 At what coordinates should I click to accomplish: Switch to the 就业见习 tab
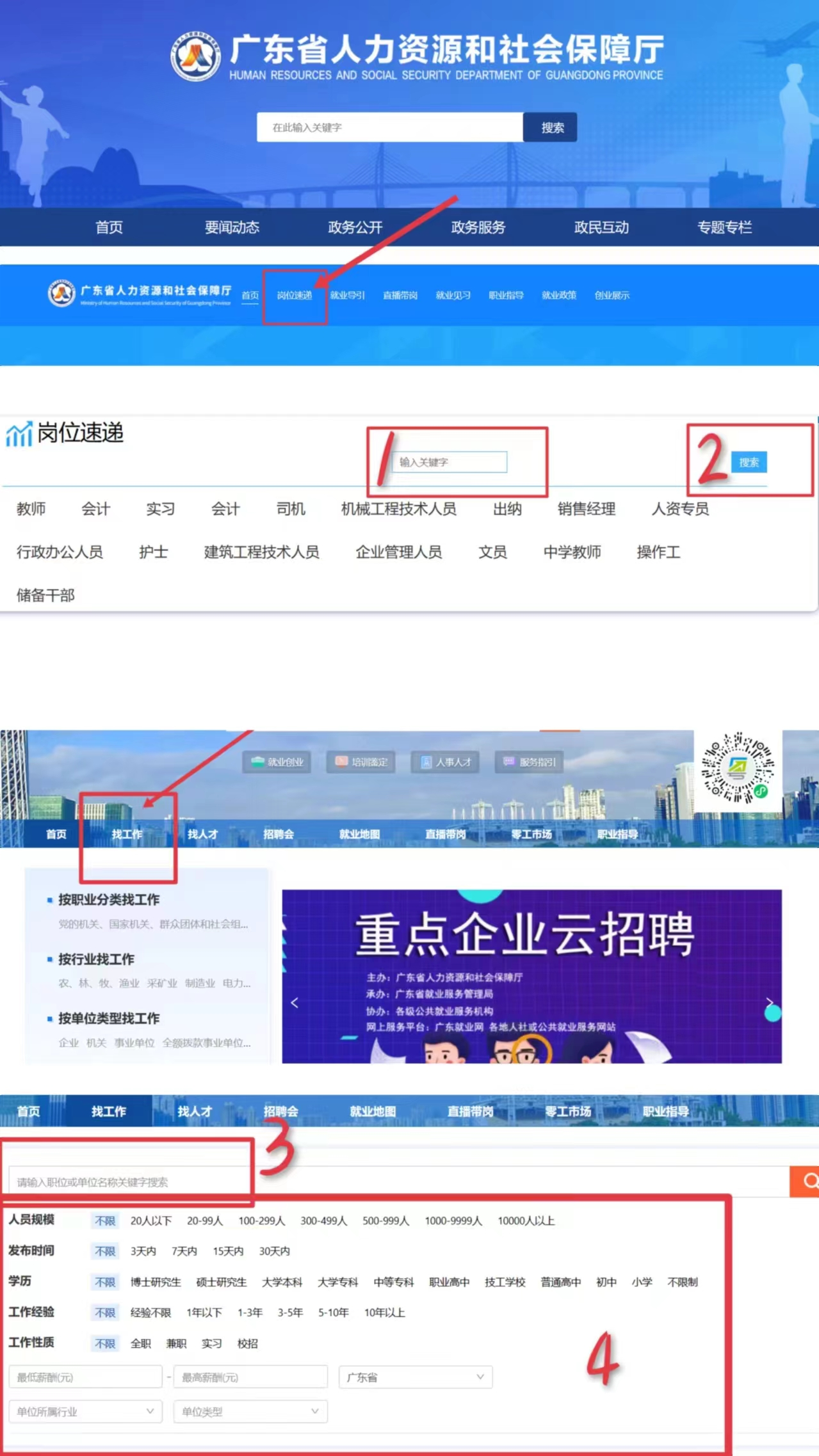tap(453, 295)
